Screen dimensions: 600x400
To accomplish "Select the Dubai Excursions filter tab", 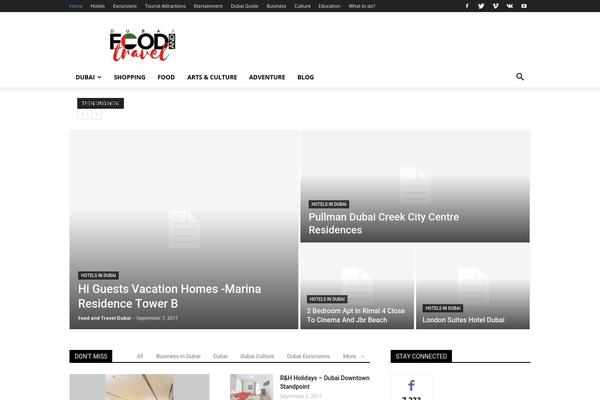I will 308,356.
